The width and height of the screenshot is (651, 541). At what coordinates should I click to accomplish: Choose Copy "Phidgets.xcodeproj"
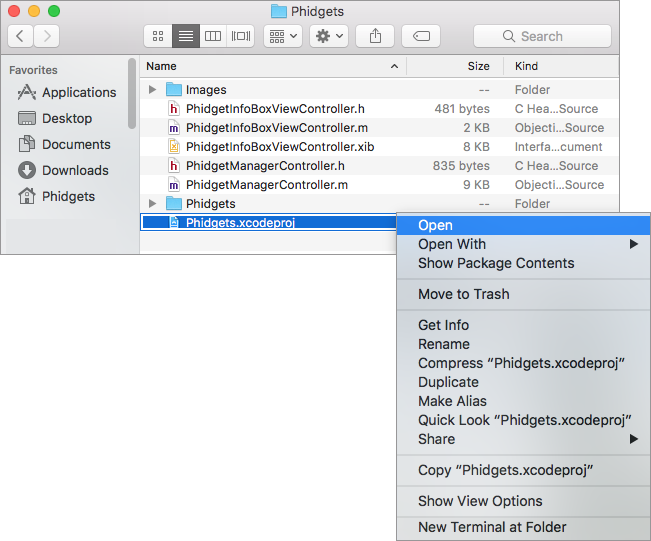pyautogui.click(x=524, y=470)
